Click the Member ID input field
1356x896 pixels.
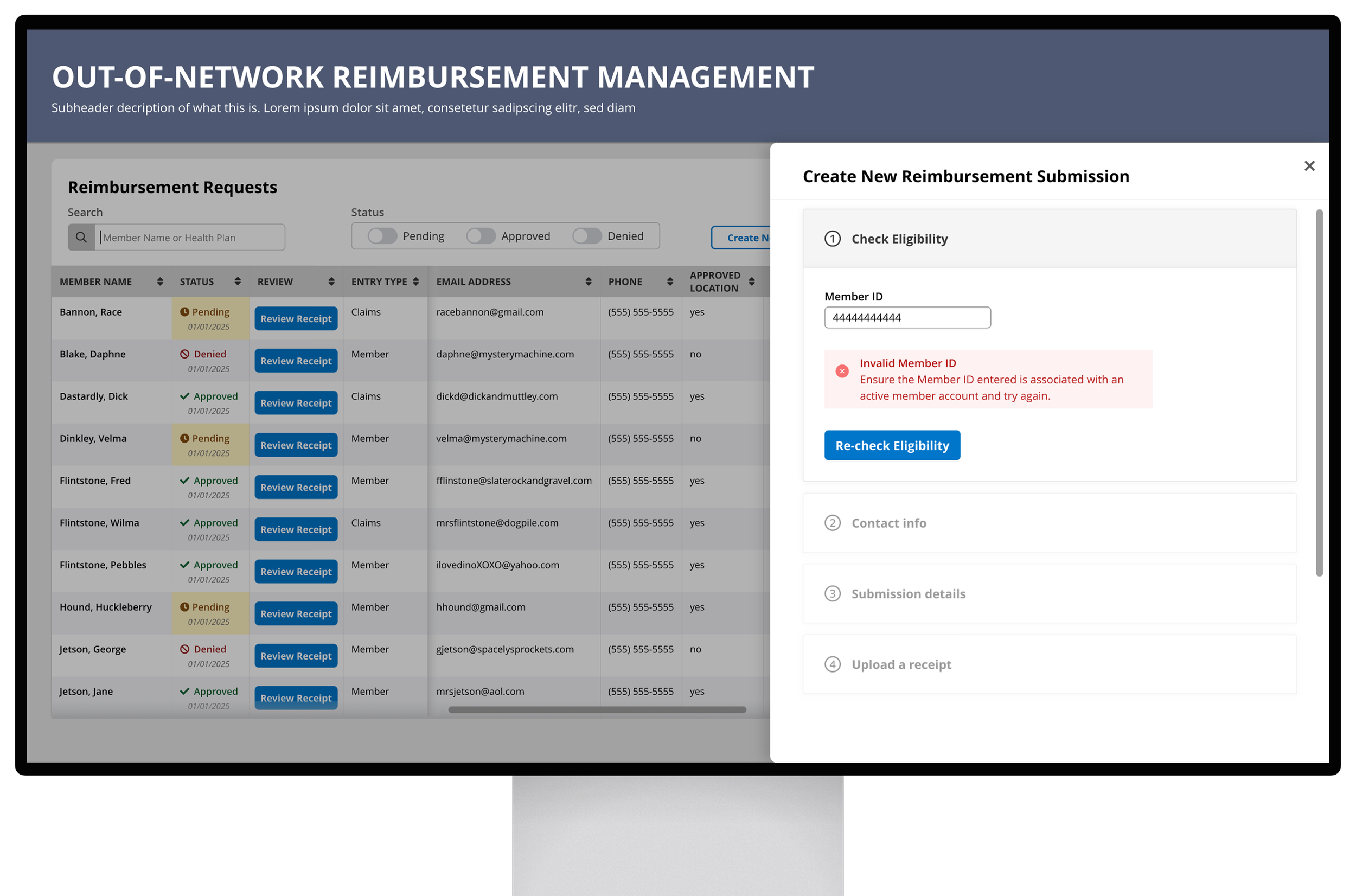pyautogui.click(x=907, y=318)
